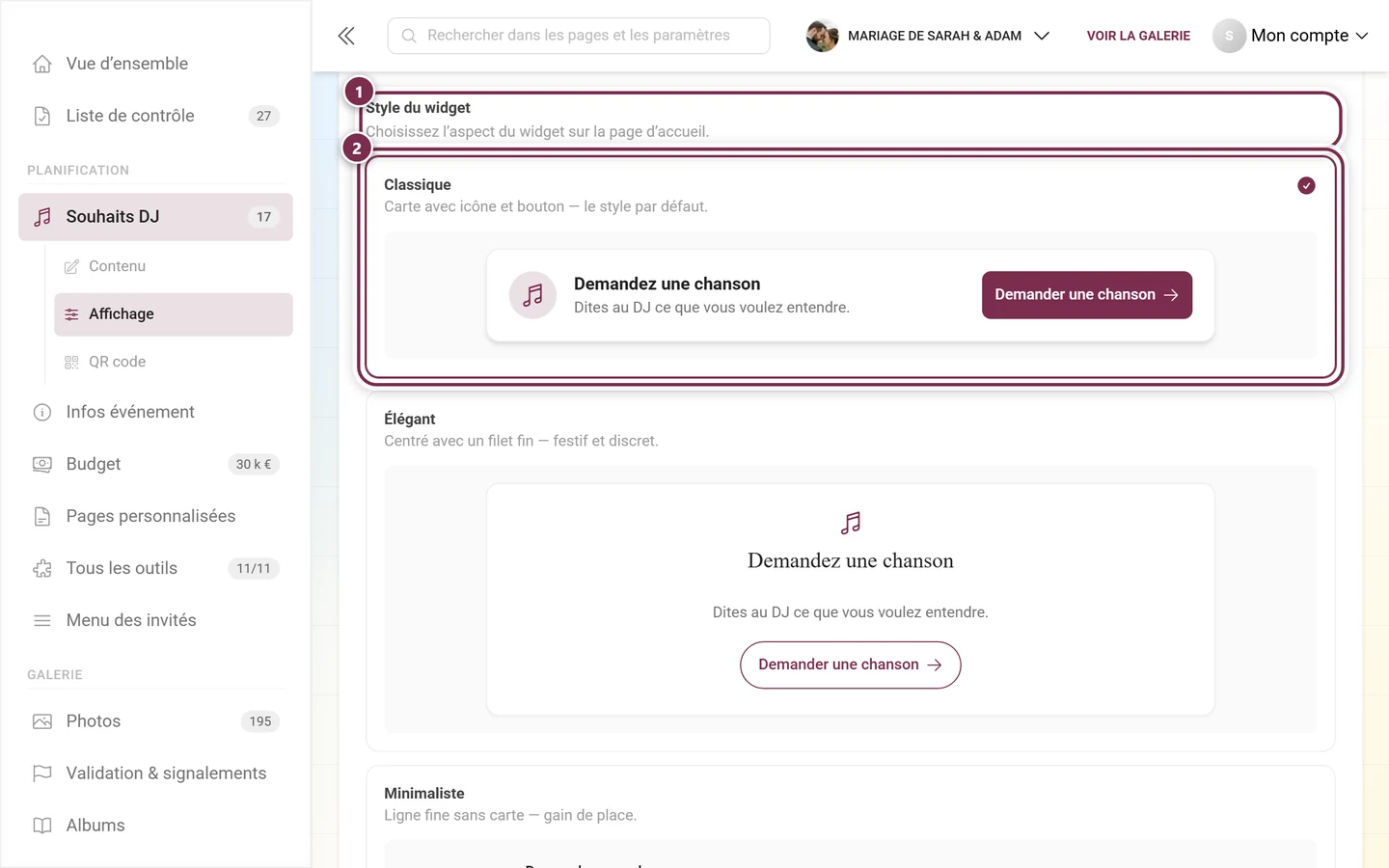Click the account avatar circle with S
The width and height of the screenshot is (1389, 868).
pyautogui.click(x=1229, y=36)
